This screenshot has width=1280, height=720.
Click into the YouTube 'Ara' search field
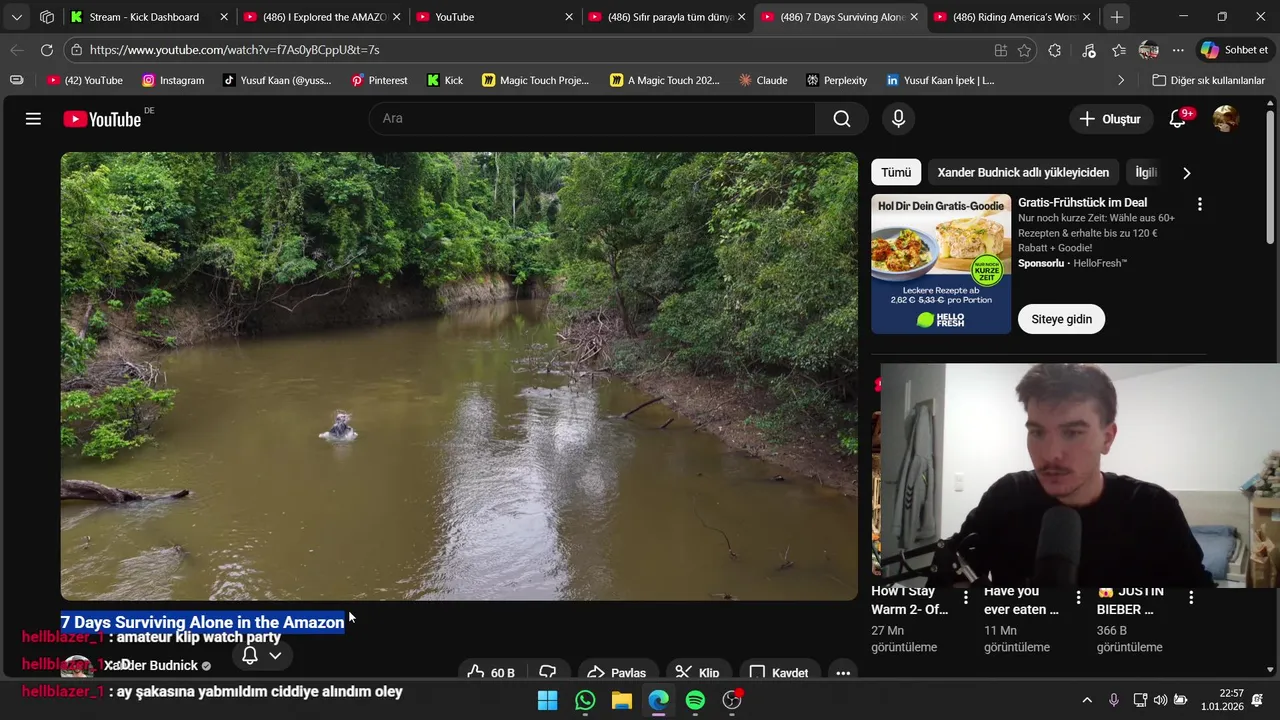tap(592, 119)
